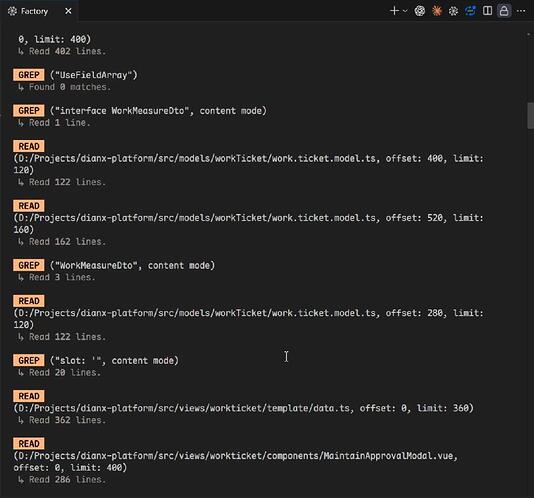This screenshot has width=534, height=498.
Task: Click the Factory tab flower icon
Action: (x=12, y=11)
